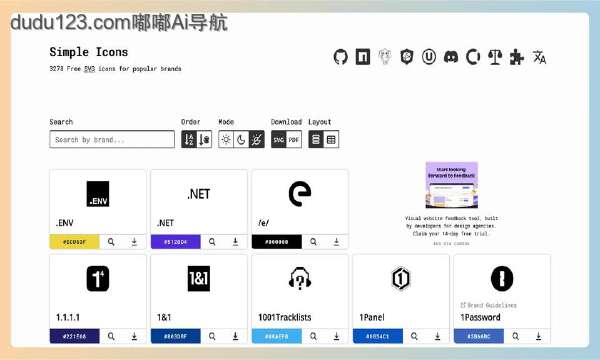Open the Open Collective icon
Screen dimensions: 600x360
(473, 57)
